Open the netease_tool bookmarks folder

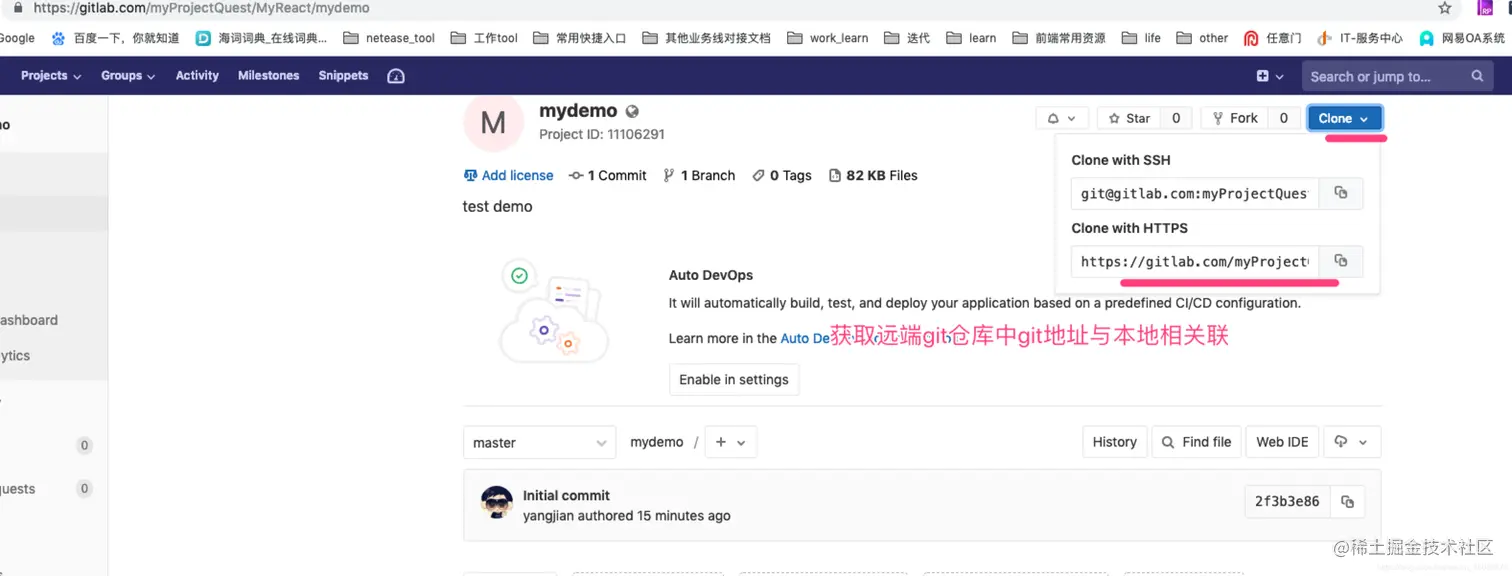click(389, 38)
